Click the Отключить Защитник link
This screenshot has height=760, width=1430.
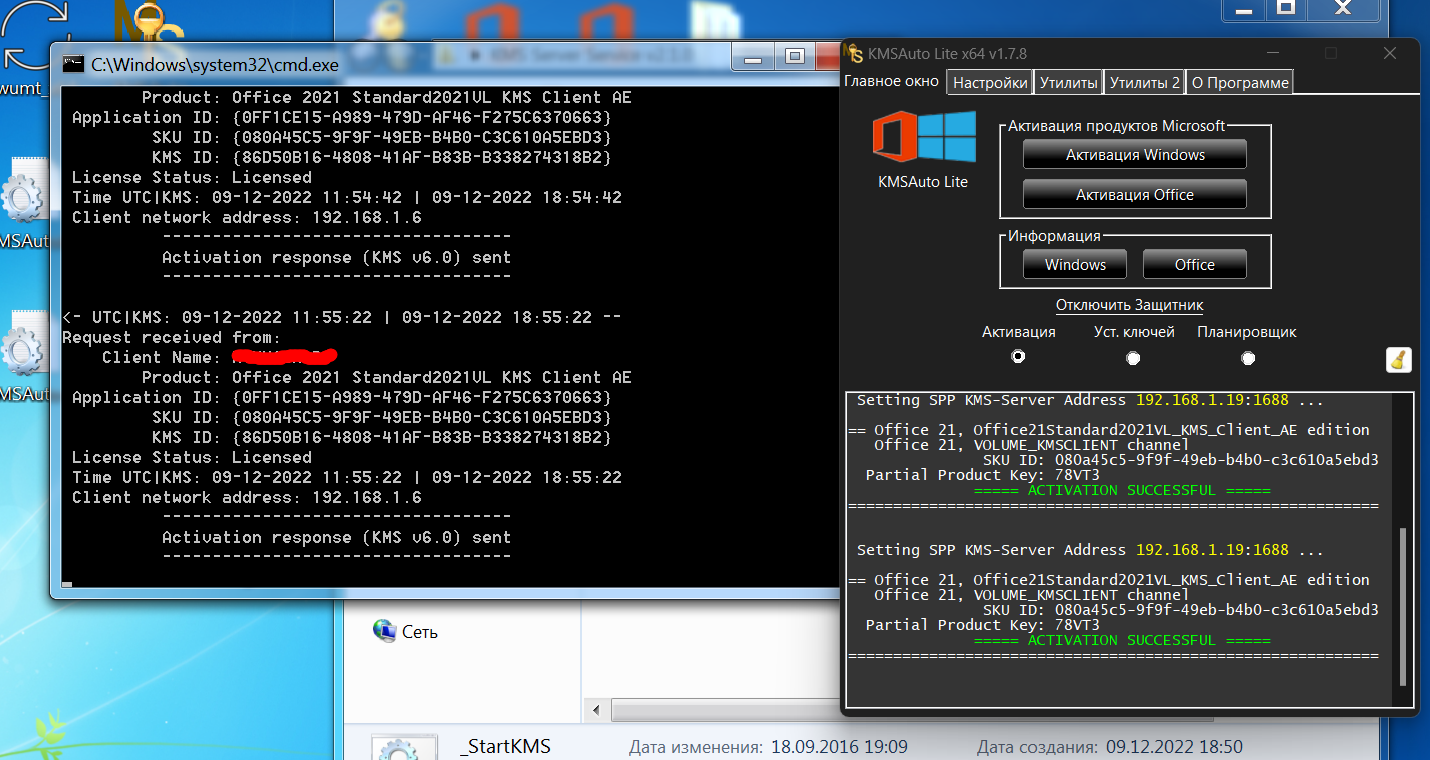point(1129,305)
